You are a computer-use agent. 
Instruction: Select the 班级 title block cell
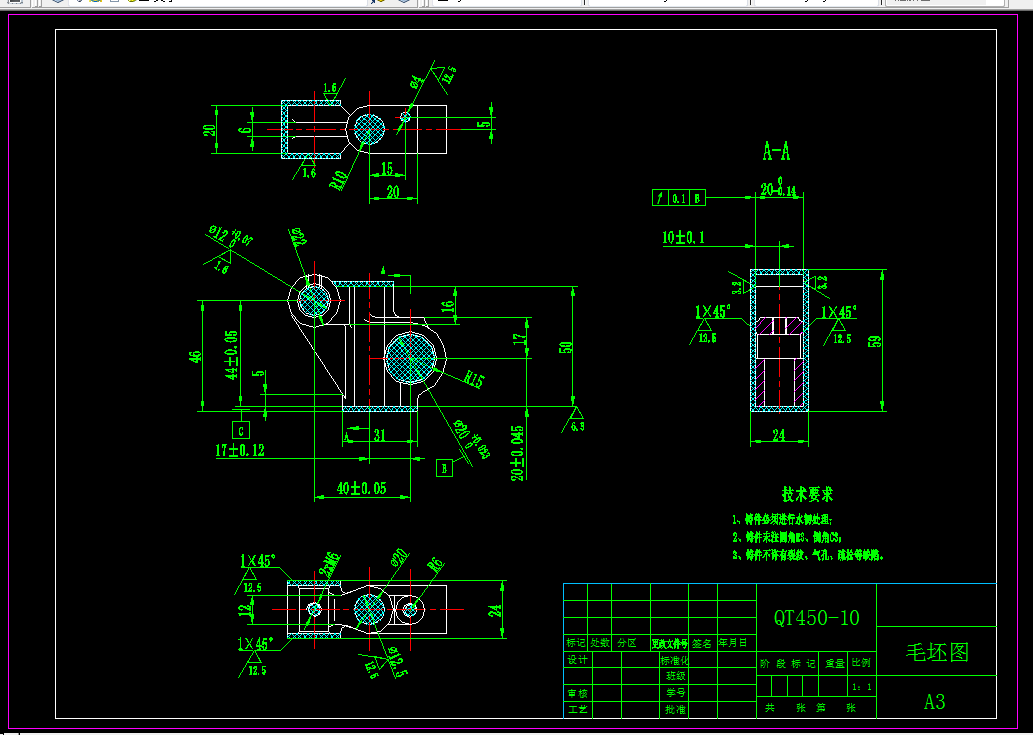(x=675, y=676)
